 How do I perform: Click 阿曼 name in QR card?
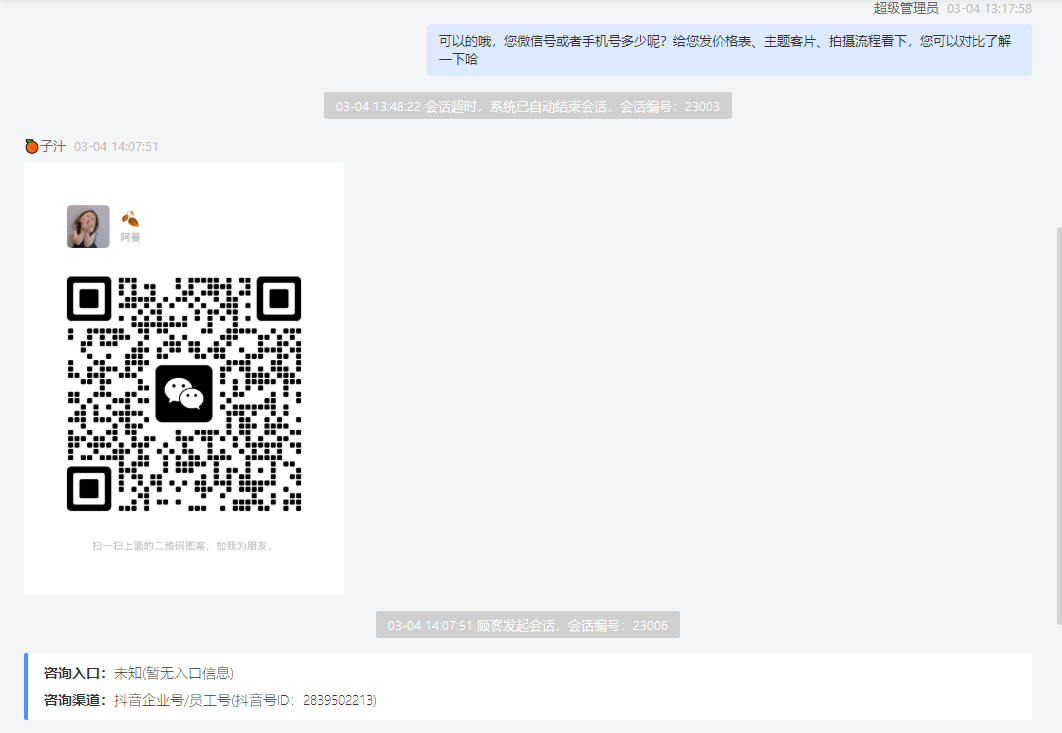pos(130,237)
